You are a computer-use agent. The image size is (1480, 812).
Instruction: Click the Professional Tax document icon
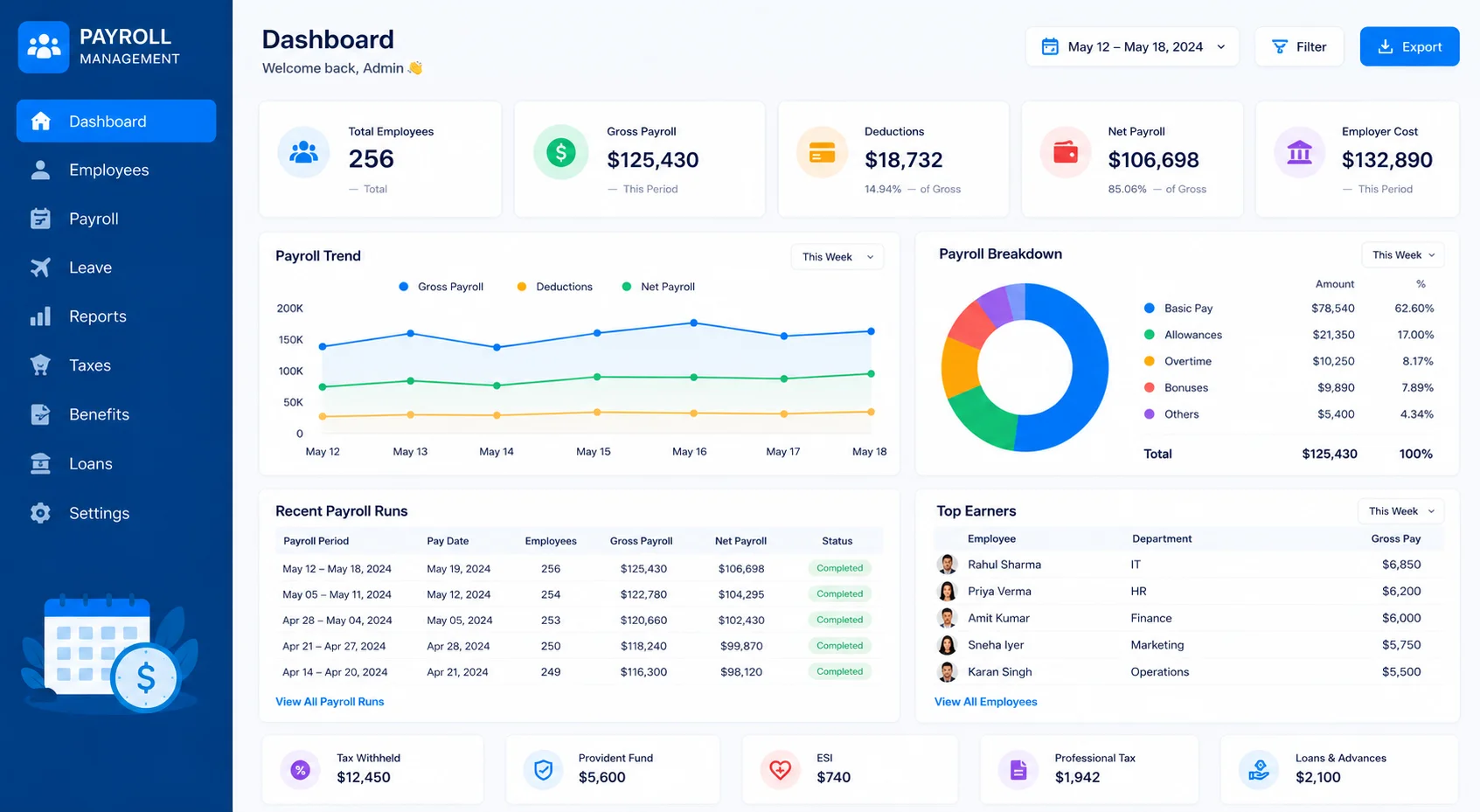(x=1018, y=770)
